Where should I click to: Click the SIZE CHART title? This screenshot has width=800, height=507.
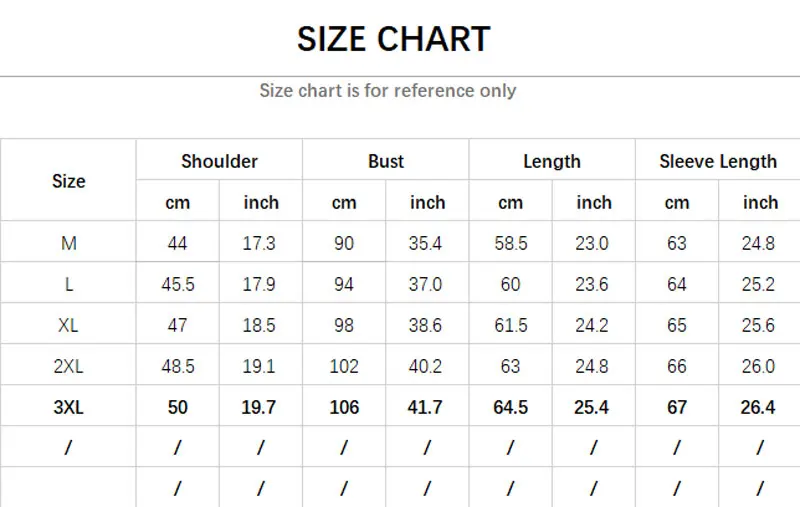point(393,39)
